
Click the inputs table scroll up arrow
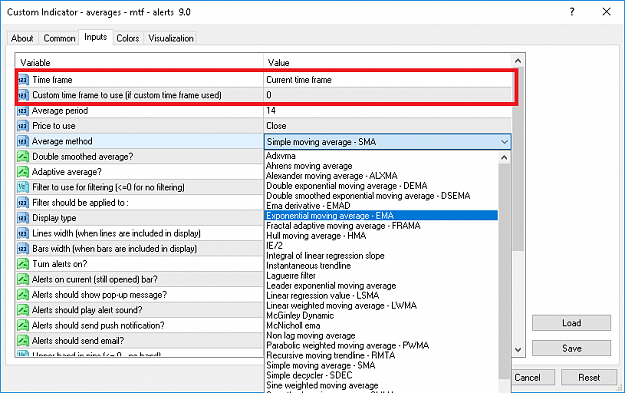coord(518,61)
